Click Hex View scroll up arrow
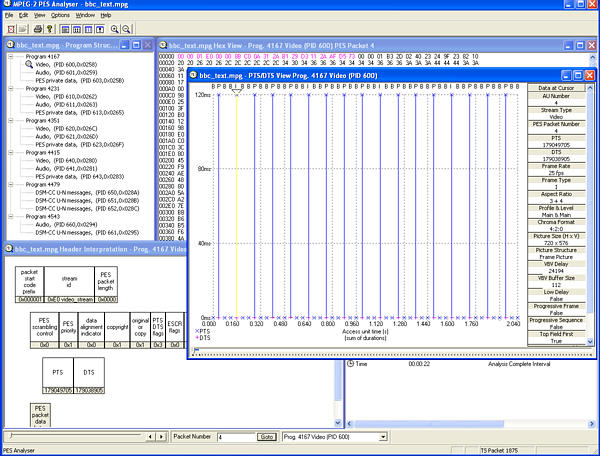The width and height of the screenshot is (600, 456). click(593, 57)
